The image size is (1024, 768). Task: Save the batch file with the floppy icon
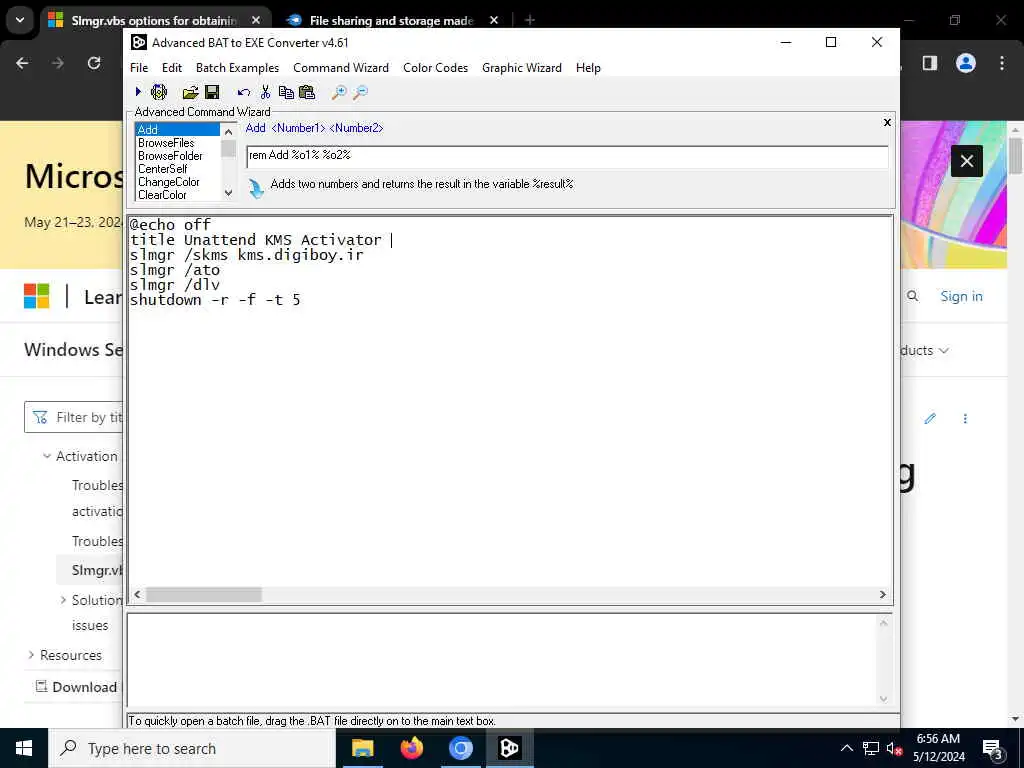pyautogui.click(x=212, y=92)
